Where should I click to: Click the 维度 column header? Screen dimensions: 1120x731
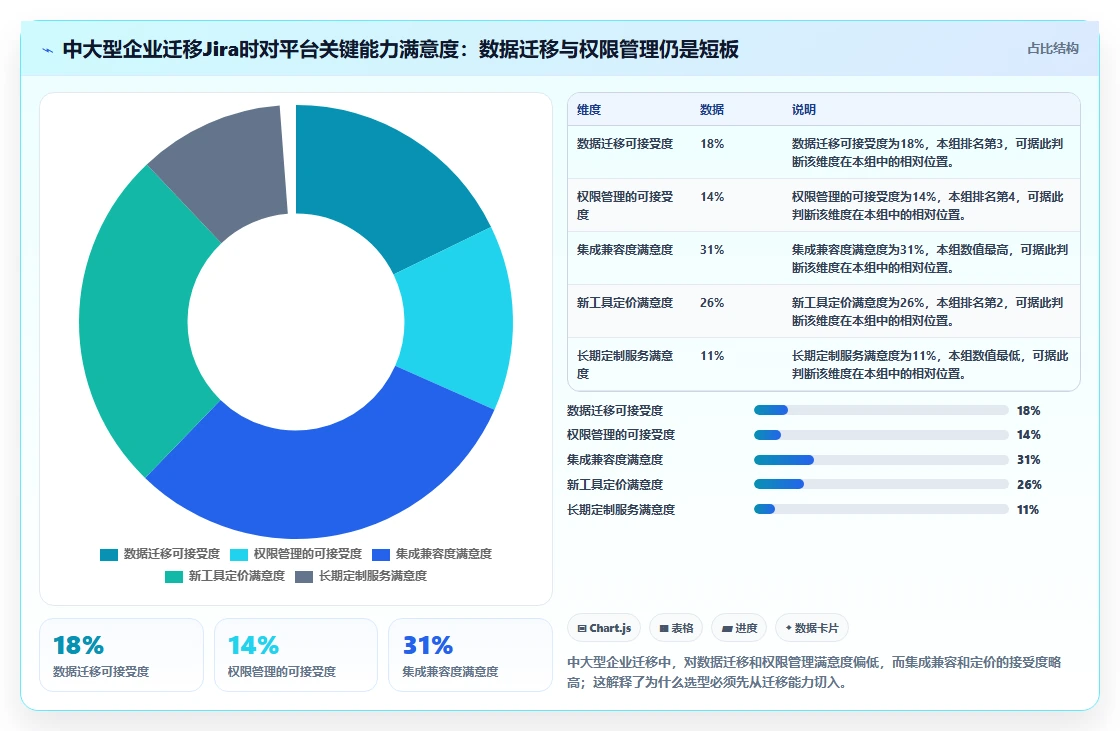point(589,109)
